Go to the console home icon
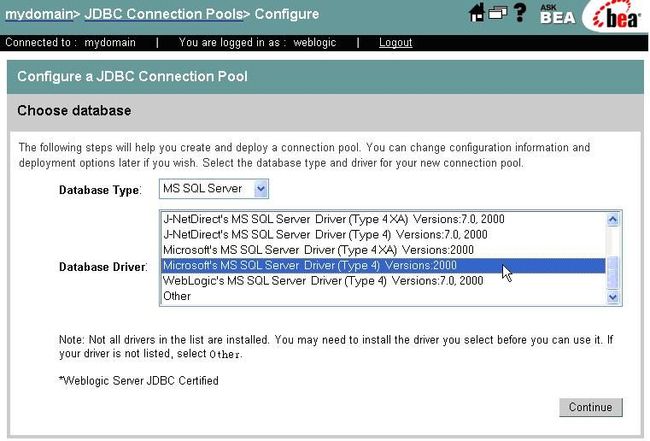Image resolution: width=650 pixels, height=441 pixels. click(x=477, y=12)
